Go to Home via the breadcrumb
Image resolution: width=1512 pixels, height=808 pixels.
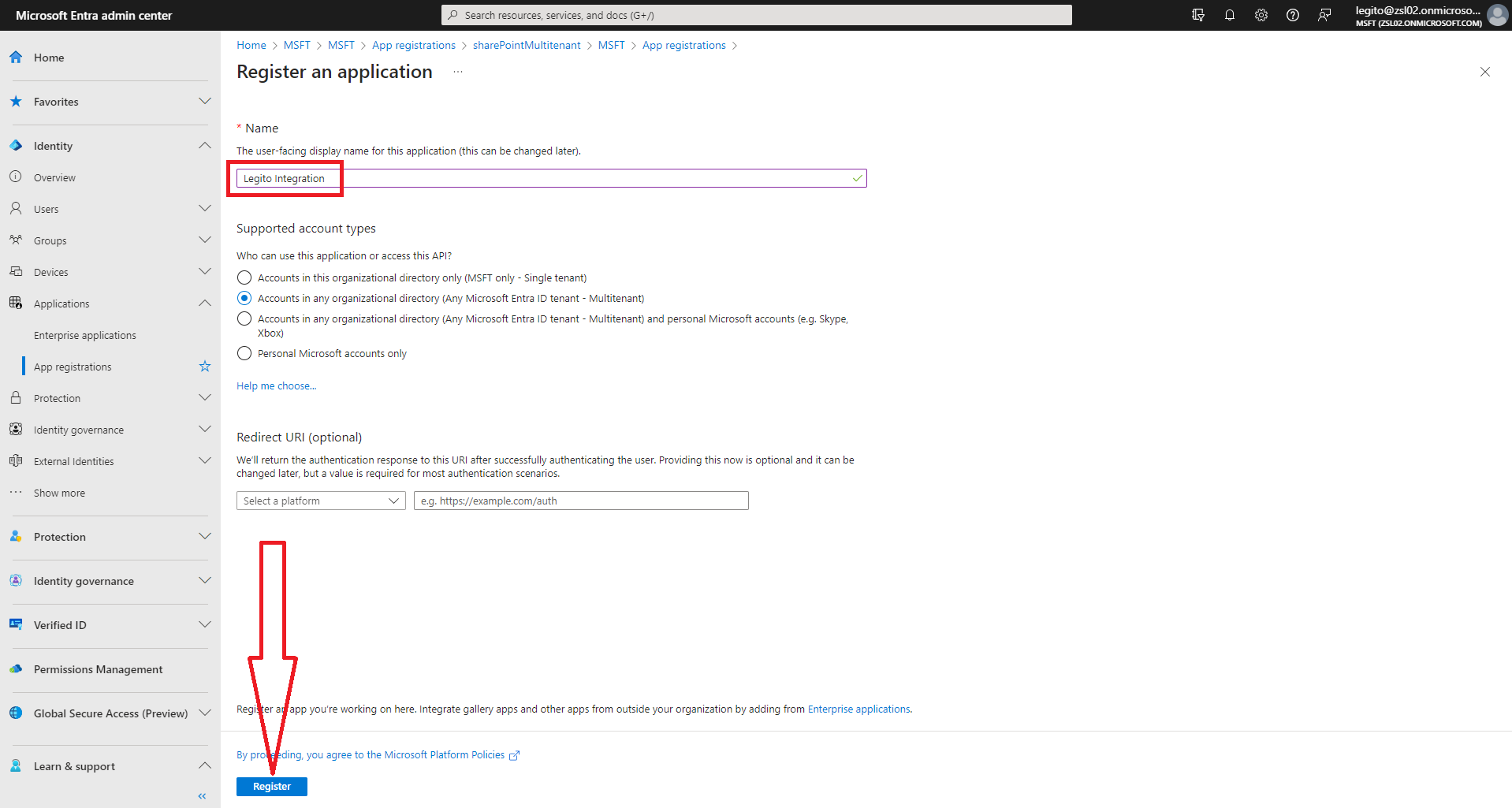coord(251,45)
